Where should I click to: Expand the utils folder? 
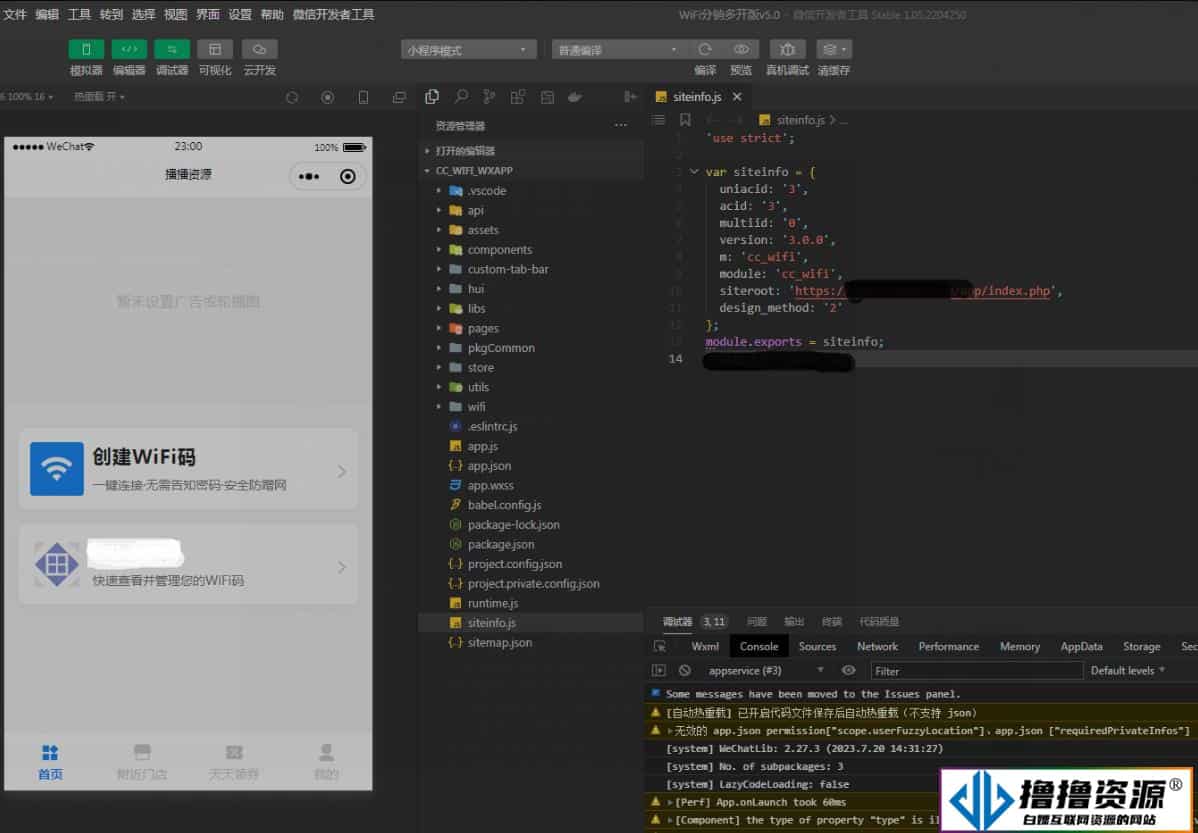(531, 387)
